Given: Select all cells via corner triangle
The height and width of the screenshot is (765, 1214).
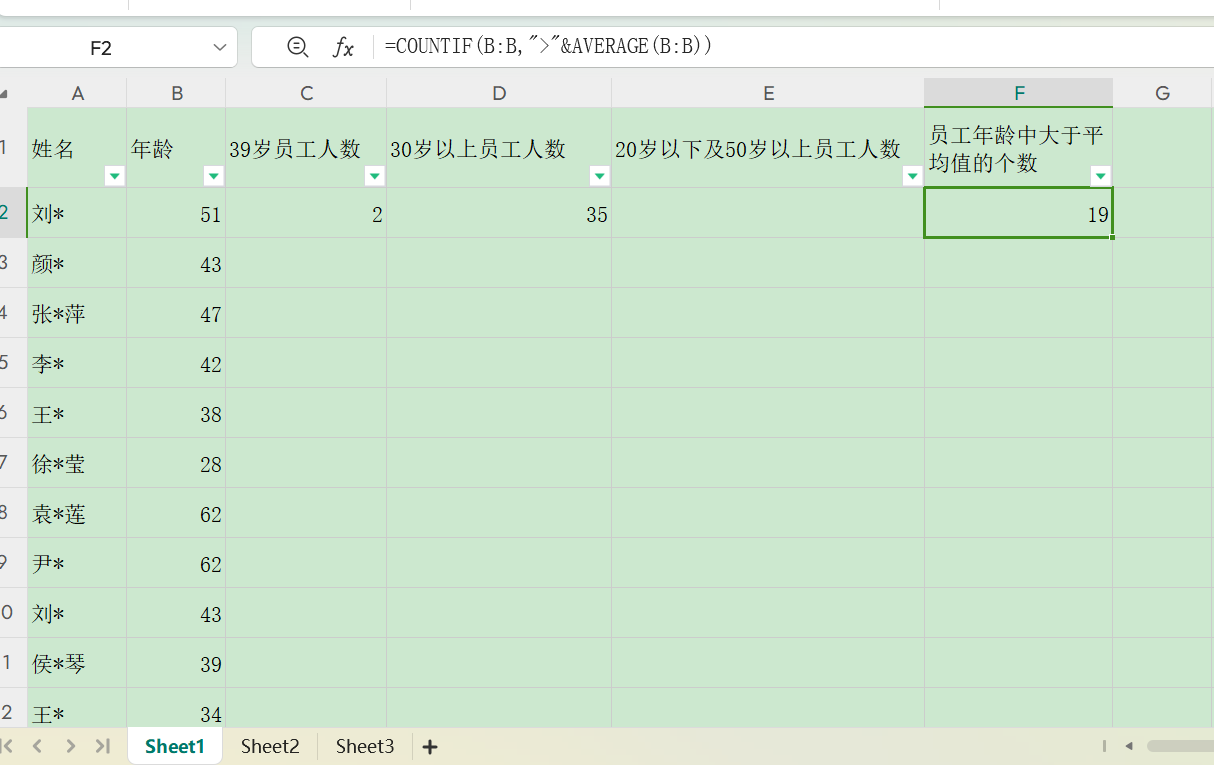Looking at the screenshot, I should tap(5, 94).
